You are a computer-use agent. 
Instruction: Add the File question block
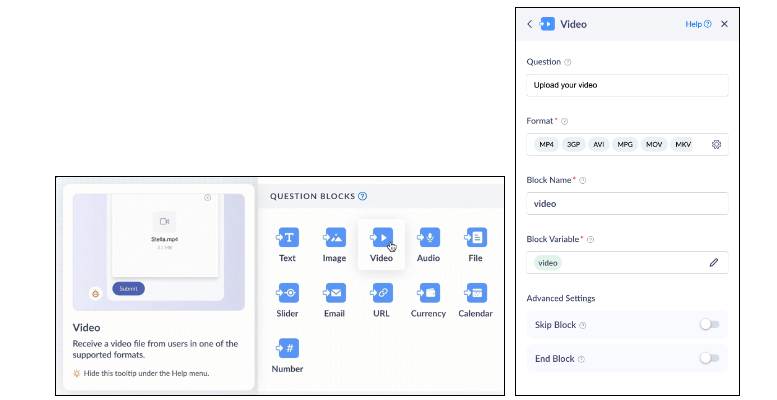pos(475,238)
